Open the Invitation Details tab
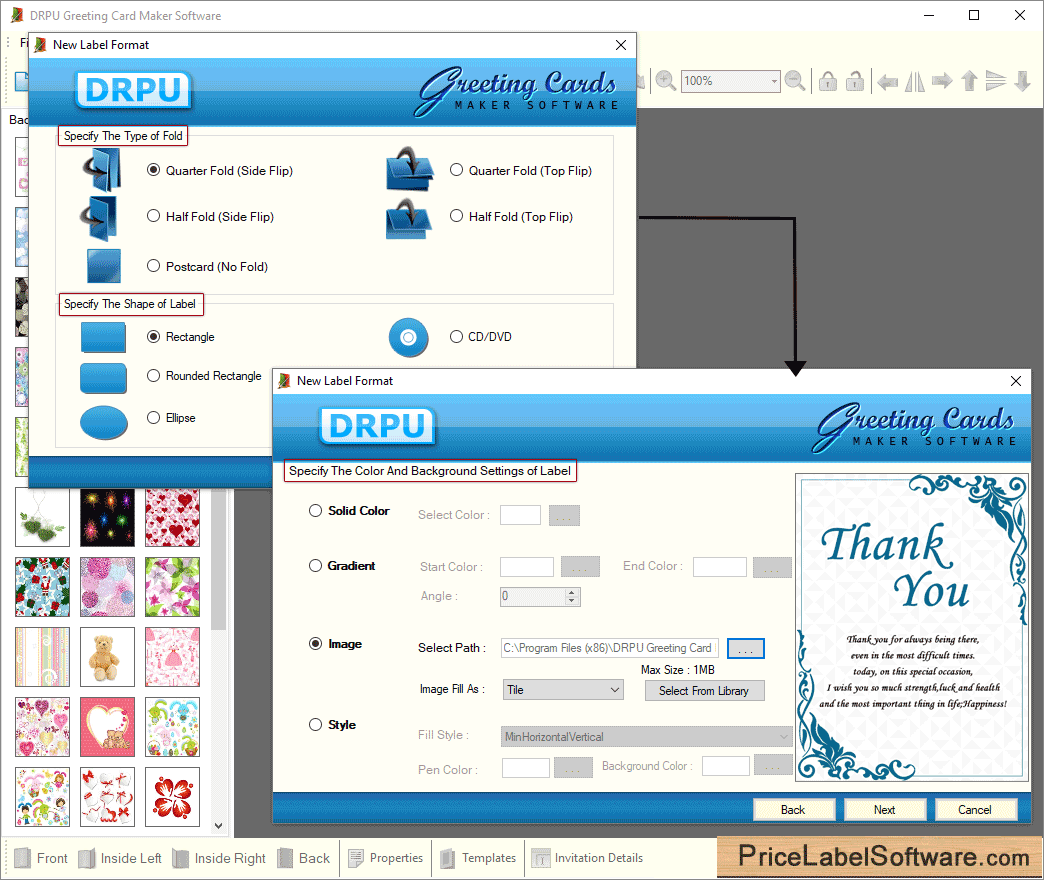This screenshot has width=1044, height=880. [x=588, y=858]
